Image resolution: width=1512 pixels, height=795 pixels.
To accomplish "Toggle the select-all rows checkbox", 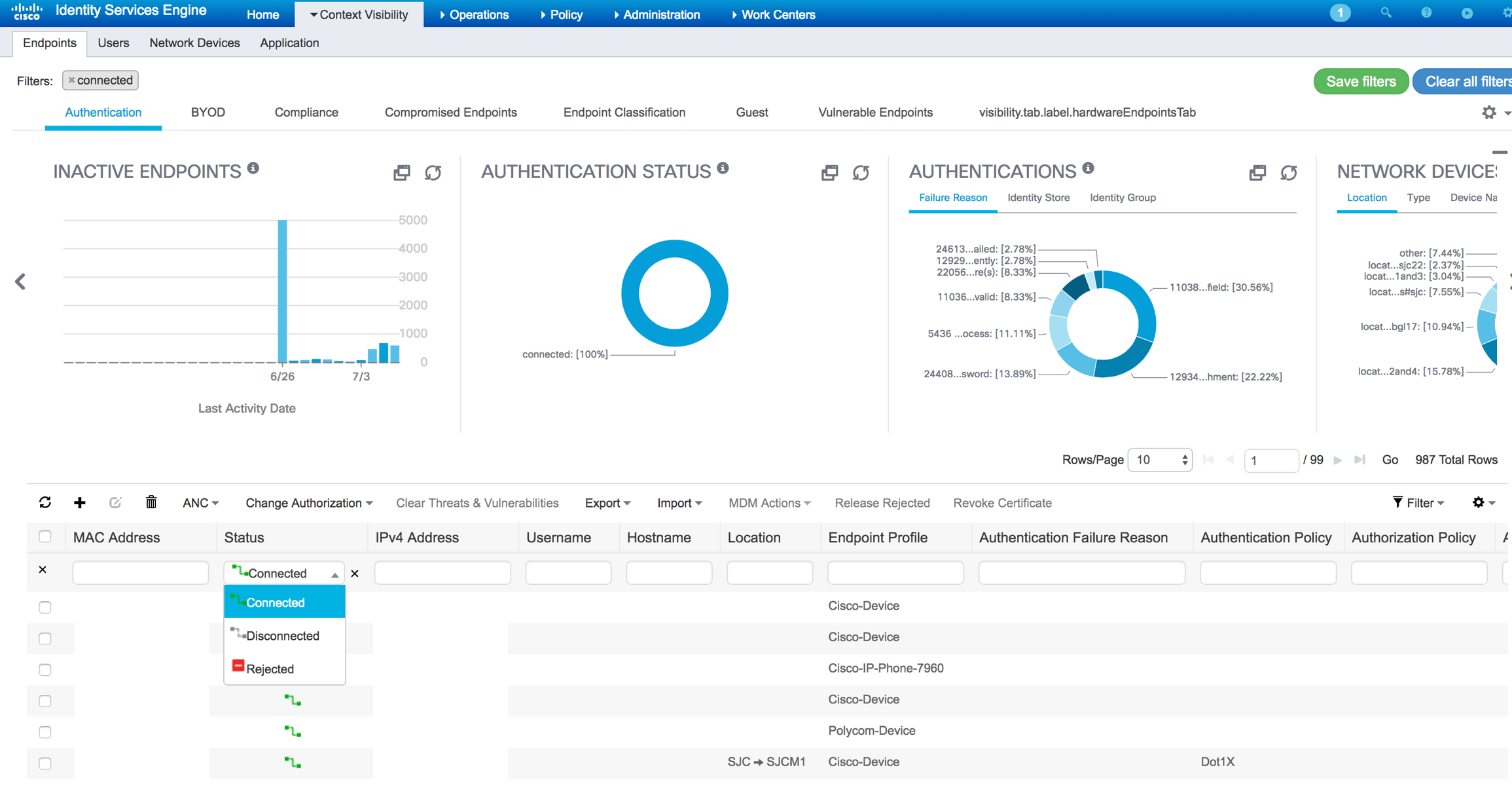I will point(45,537).
